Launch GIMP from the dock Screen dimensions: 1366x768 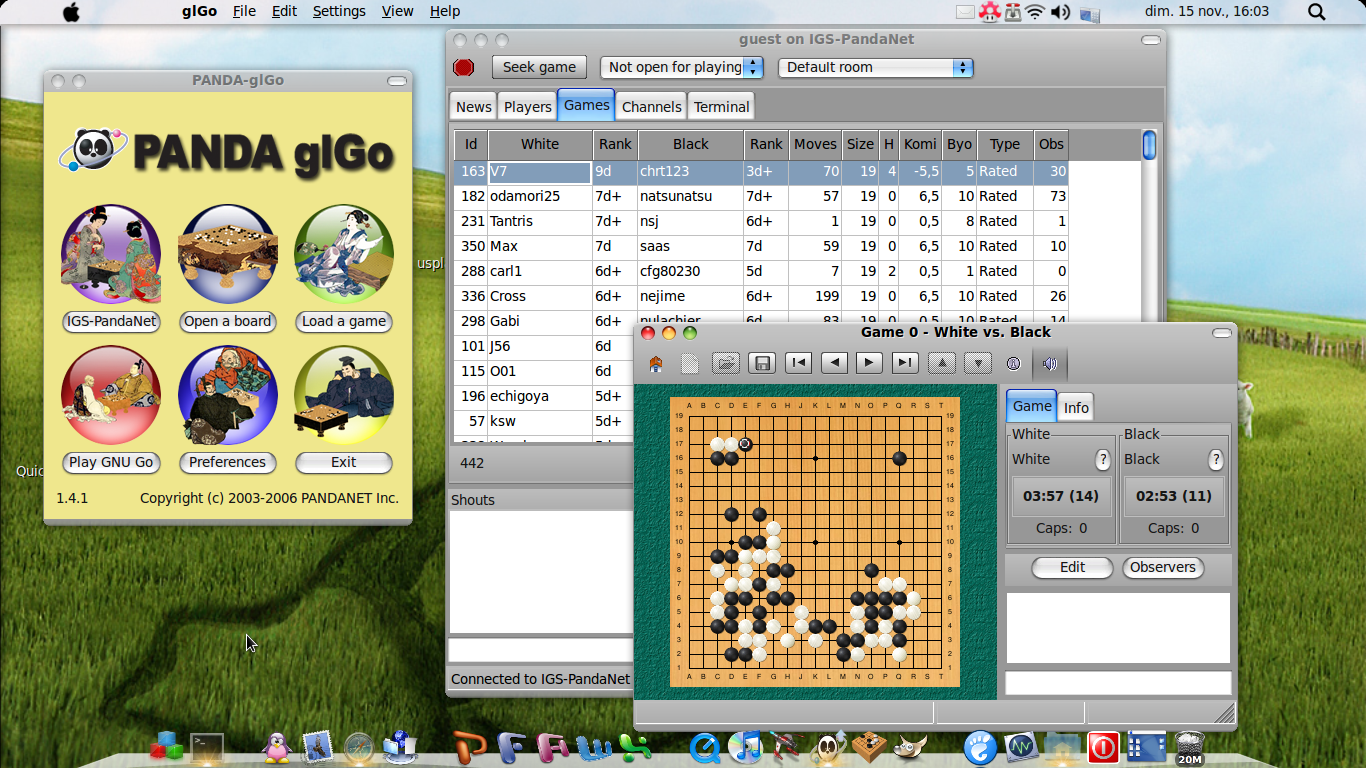click(x=909, y=747)
